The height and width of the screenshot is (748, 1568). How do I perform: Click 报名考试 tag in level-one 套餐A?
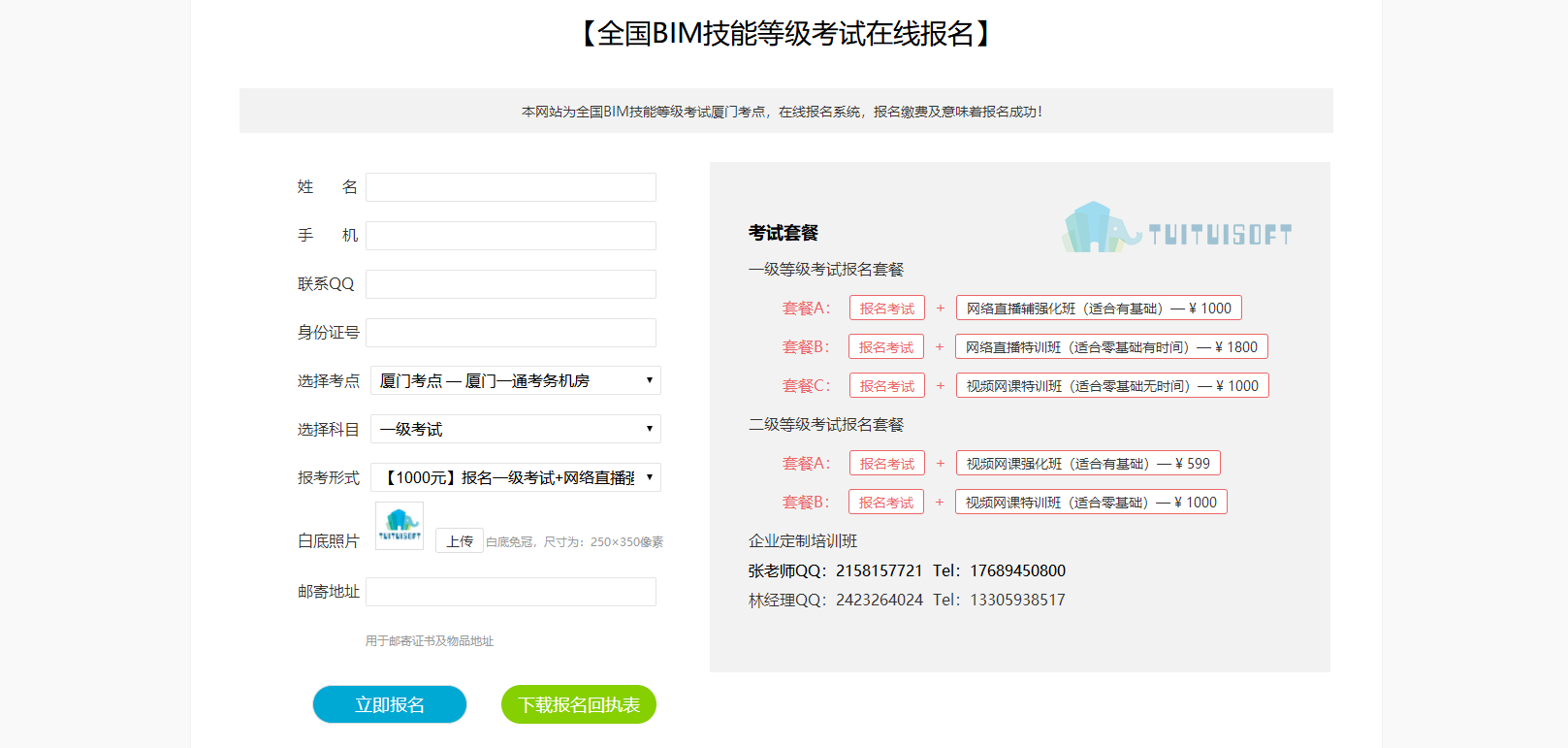[x=887, y=309]
